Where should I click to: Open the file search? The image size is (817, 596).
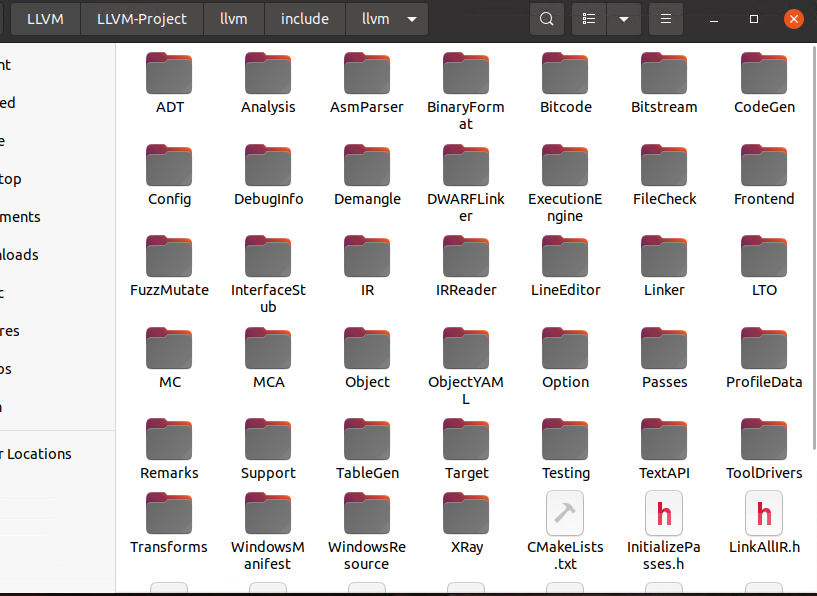click(547, 19)
